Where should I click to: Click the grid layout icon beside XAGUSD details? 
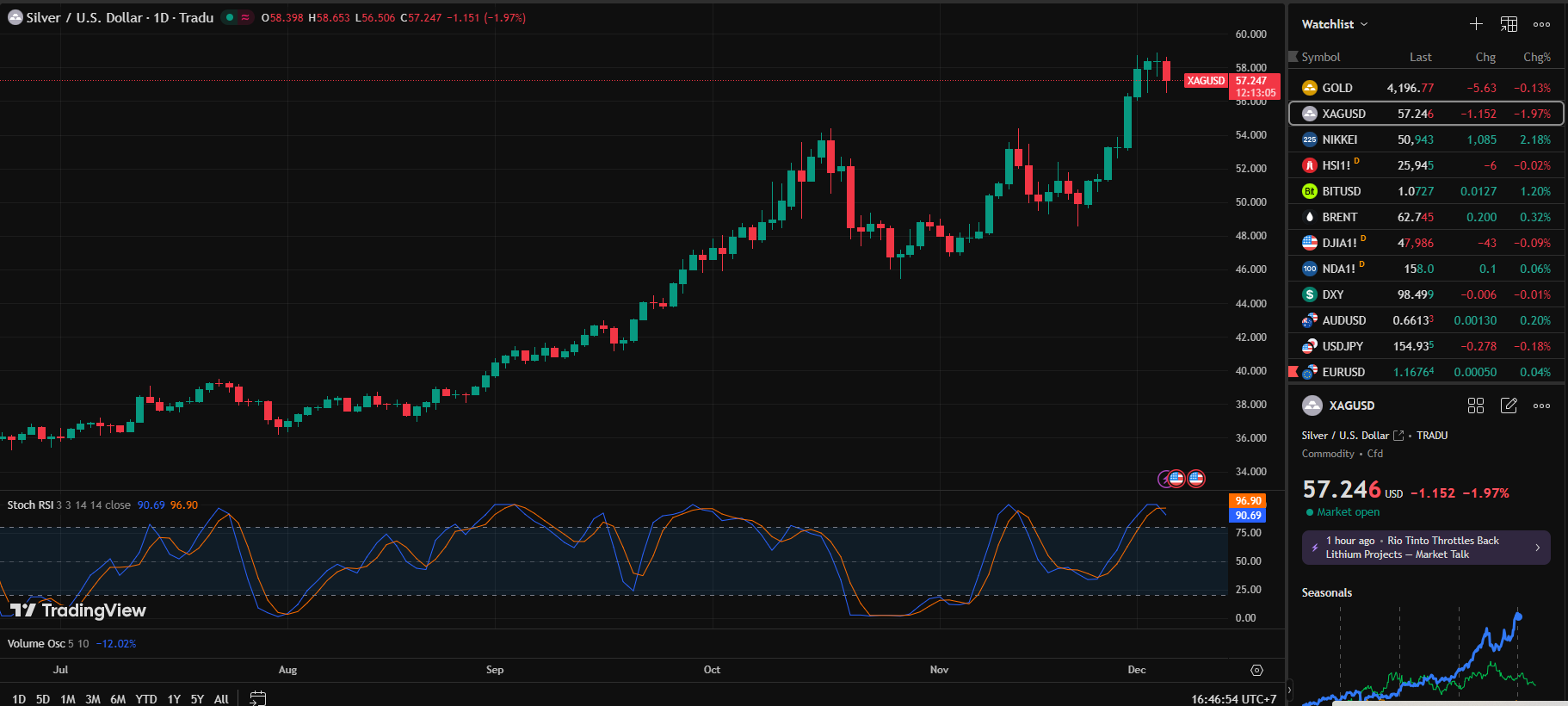[1476, 406]
